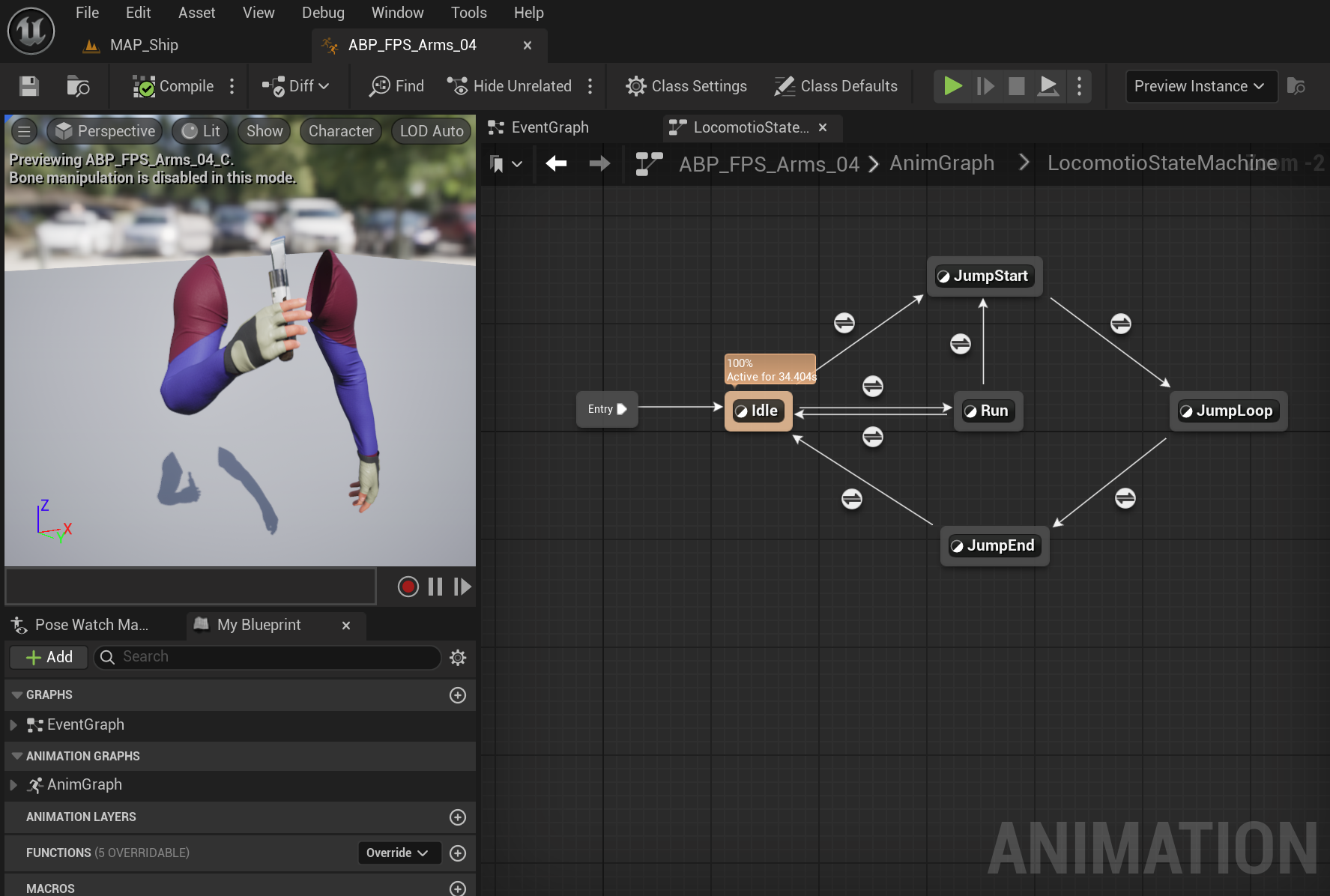
Task: Start play simulation with green arrow
Action: [952, 86]
